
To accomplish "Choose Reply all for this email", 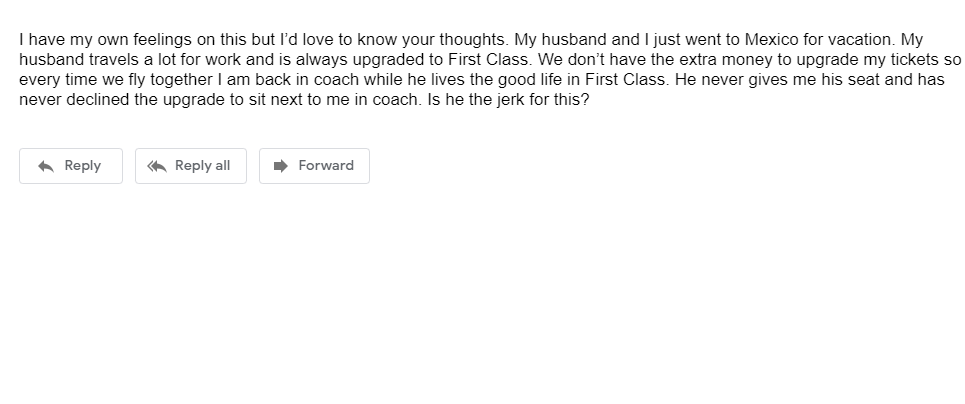I will click(191, 166).
